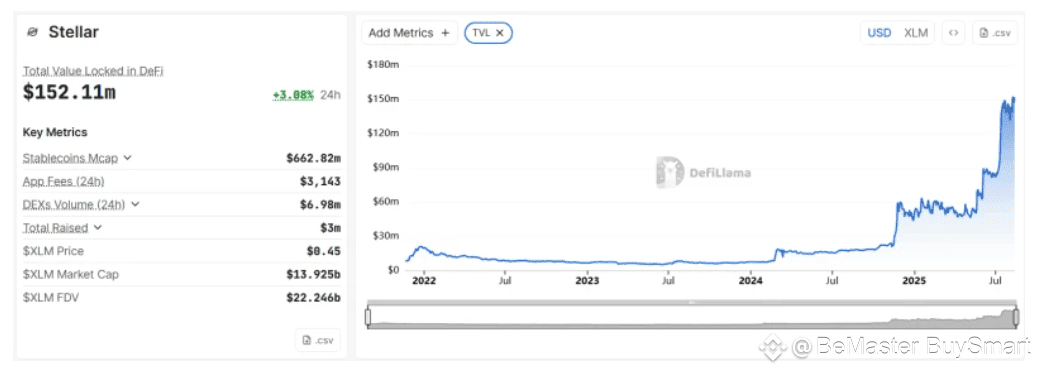This screenshot has width=1038, height=373.
Task: Click the mini chart navigator track
Action: pos(692,317)
